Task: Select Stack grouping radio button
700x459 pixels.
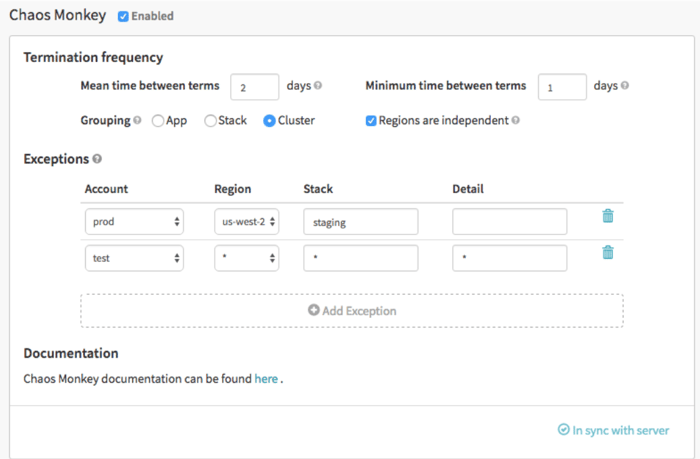Action: pos(210,121)
